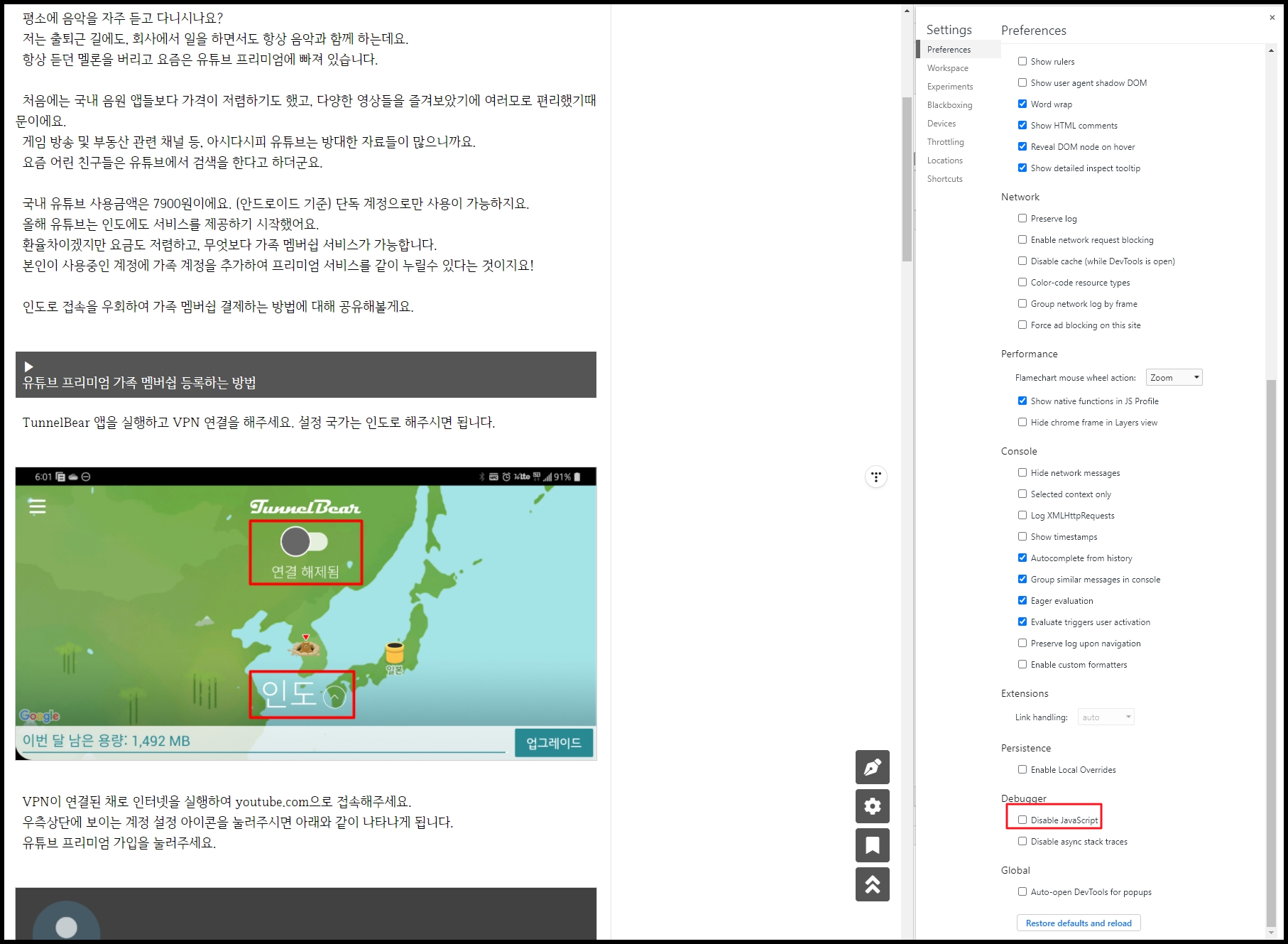The image size is (1288, 944).
Task: Click the TunnelBear map screenshot image
Action: (306, 614)
